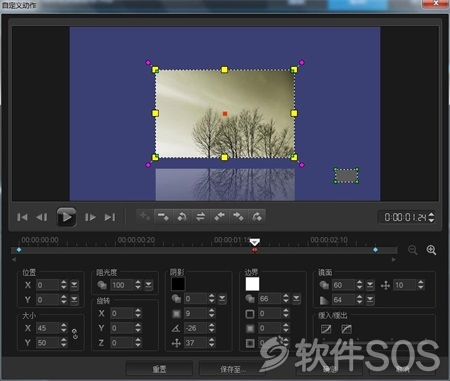Click shadow distance field showing 37
The height and width of the screenshot is (381, 450).
(196, 343)
